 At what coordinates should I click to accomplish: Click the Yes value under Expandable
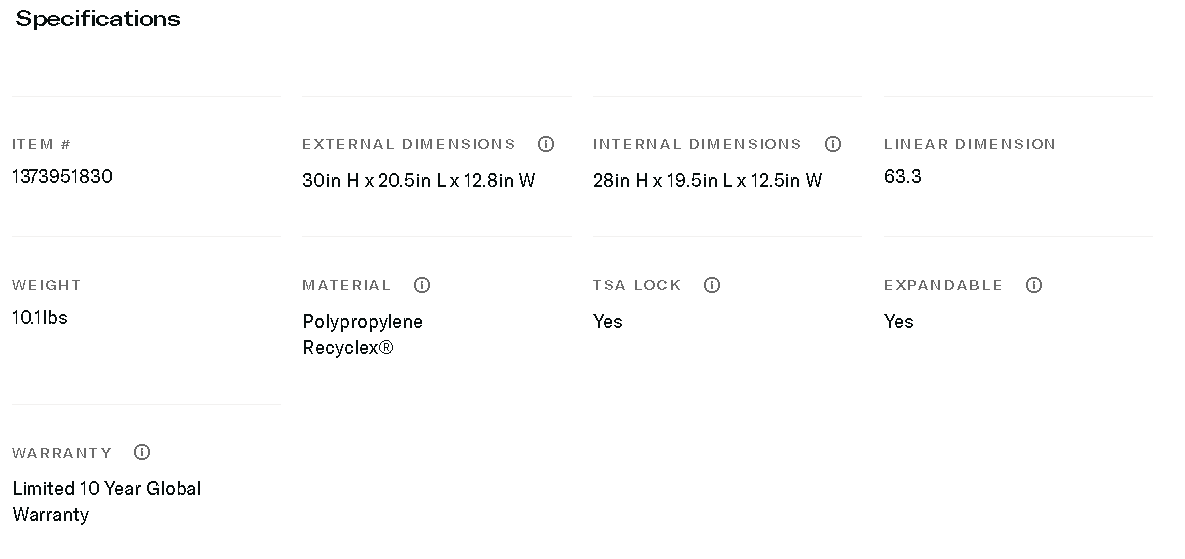coord(898,321)
